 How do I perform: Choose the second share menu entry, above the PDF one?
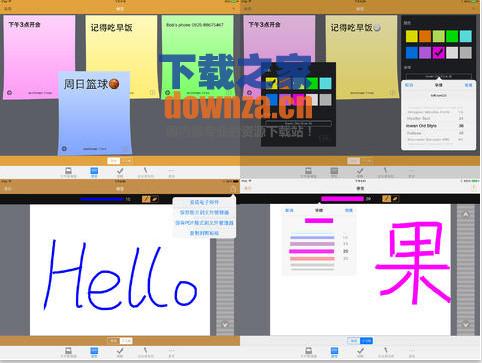pos(204,212)
